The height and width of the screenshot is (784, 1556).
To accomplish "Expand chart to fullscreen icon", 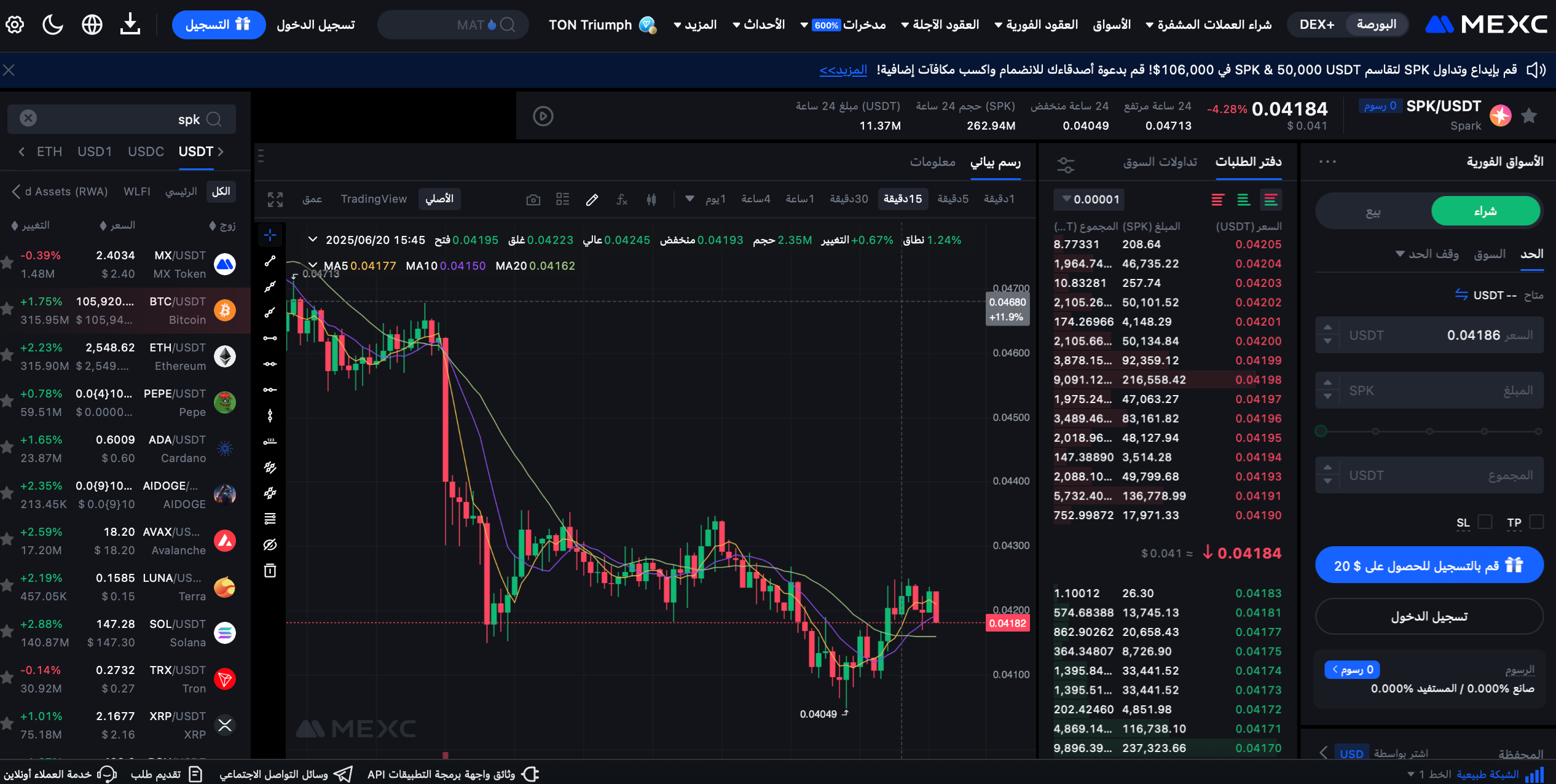I will (275, 199).
